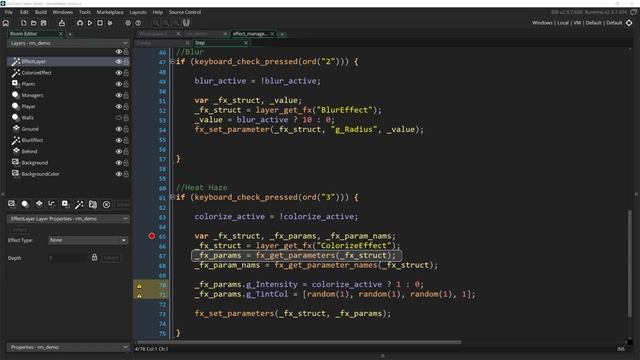The height and width of the screenshot is (360, 640).
Task: Open the Build menu
Action: click(x=41, y=12)
